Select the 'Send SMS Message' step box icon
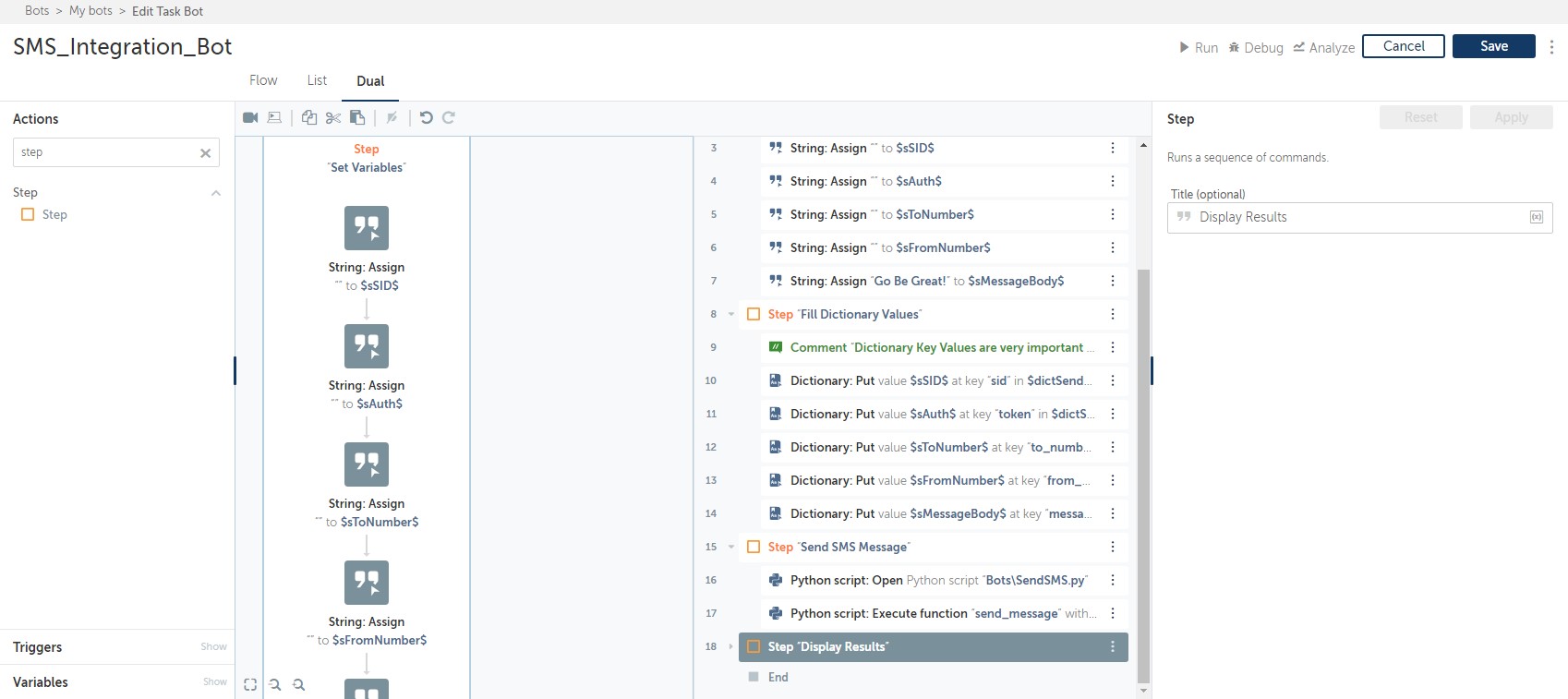 click(x=754, y=547)
